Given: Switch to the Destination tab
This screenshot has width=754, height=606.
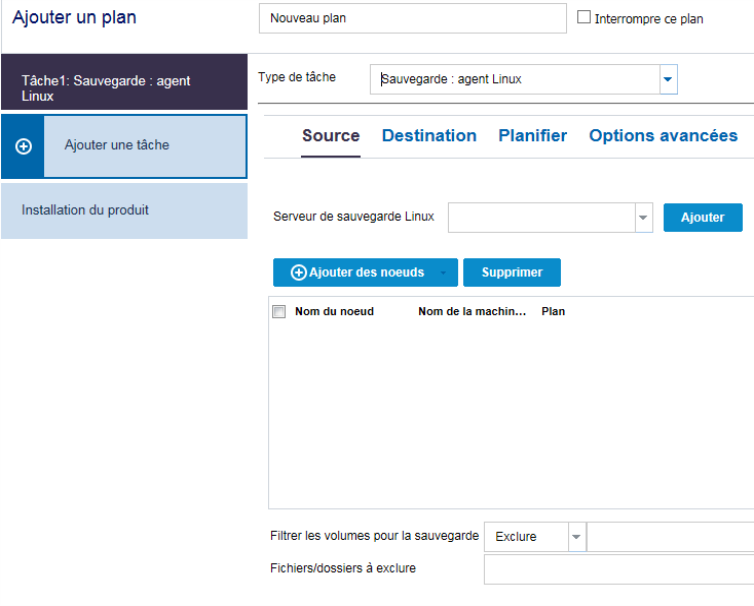Looking at the screenshot, I should coord(429,136).
